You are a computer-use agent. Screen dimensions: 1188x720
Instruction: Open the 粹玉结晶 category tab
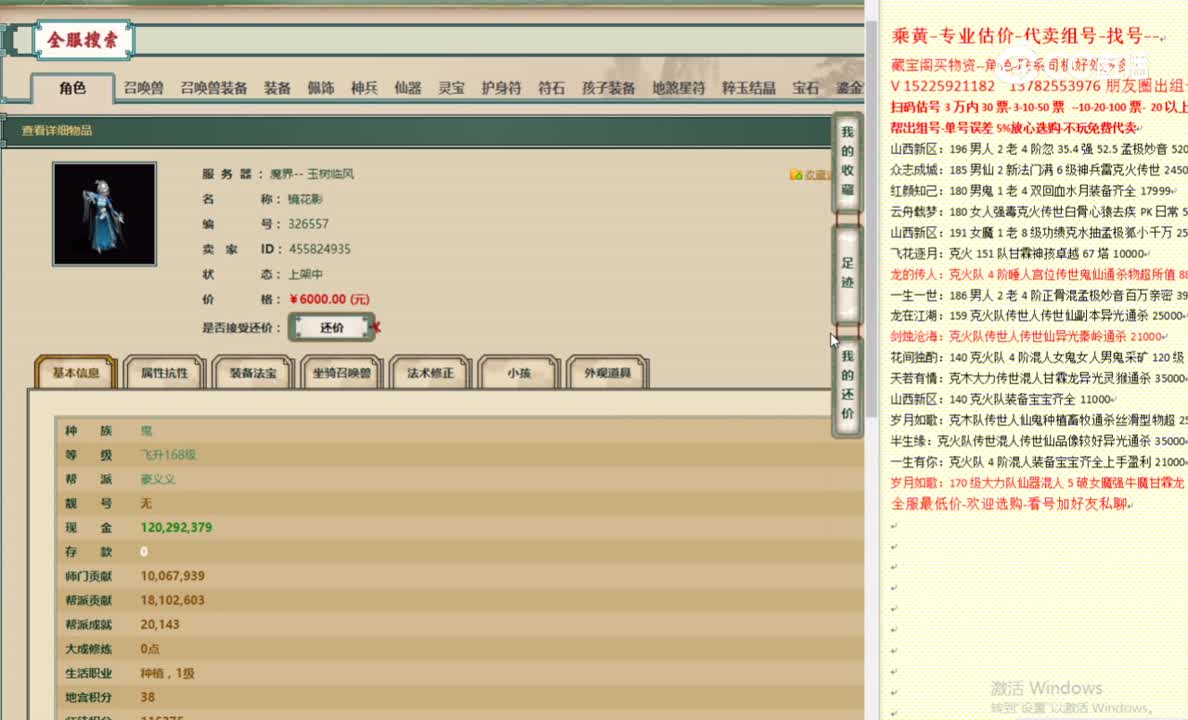[x=749, y=88]
